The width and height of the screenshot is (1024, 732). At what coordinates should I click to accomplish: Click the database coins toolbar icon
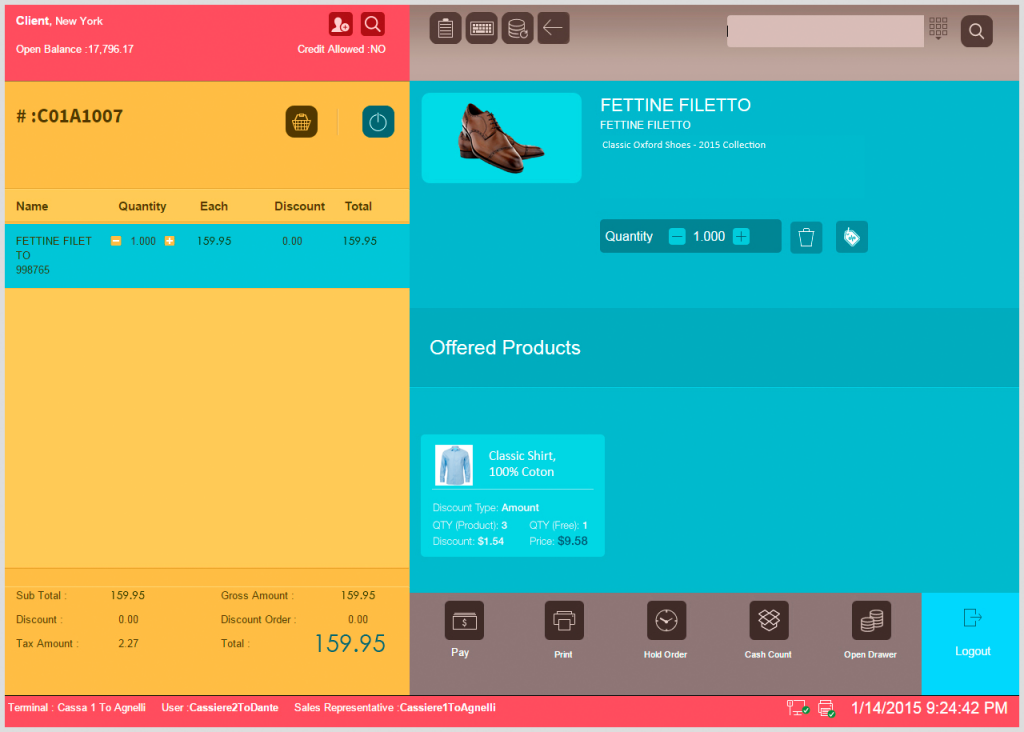point(517,28)
